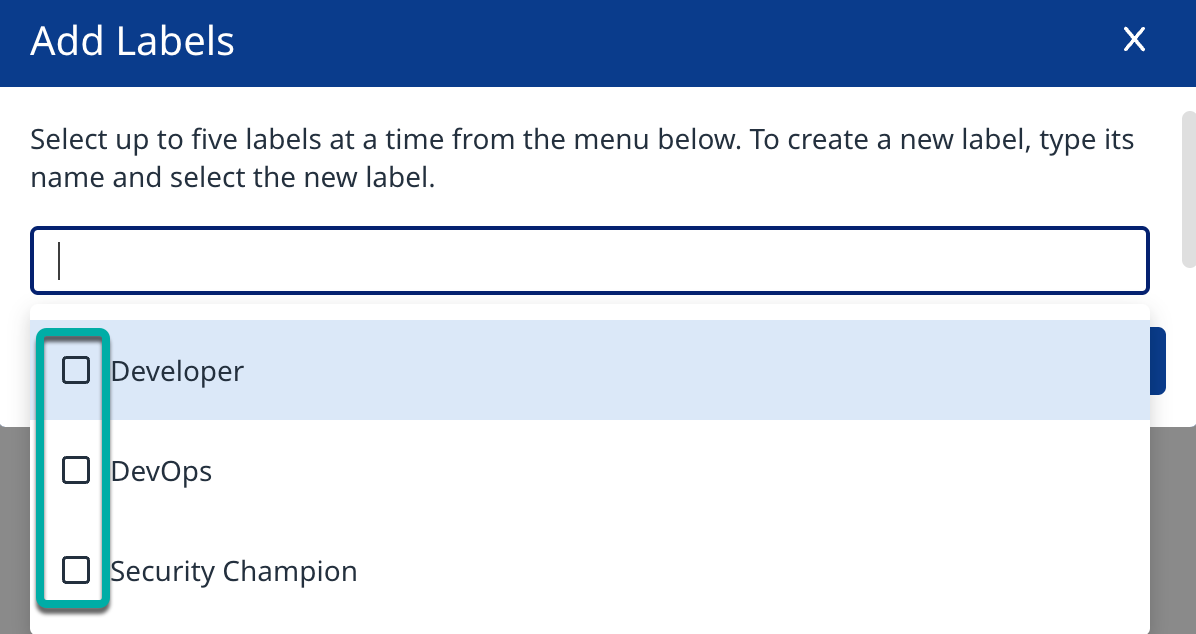Close the Add Labels dialog

coord(1133,40)
